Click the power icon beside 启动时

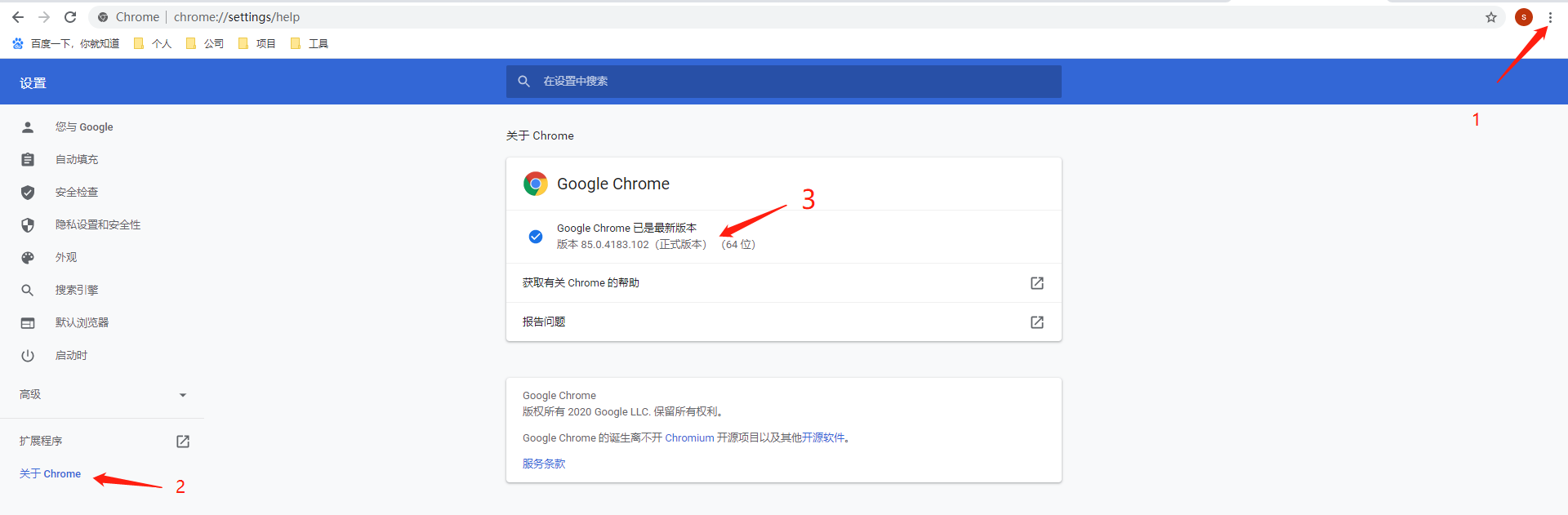[28, 355]
